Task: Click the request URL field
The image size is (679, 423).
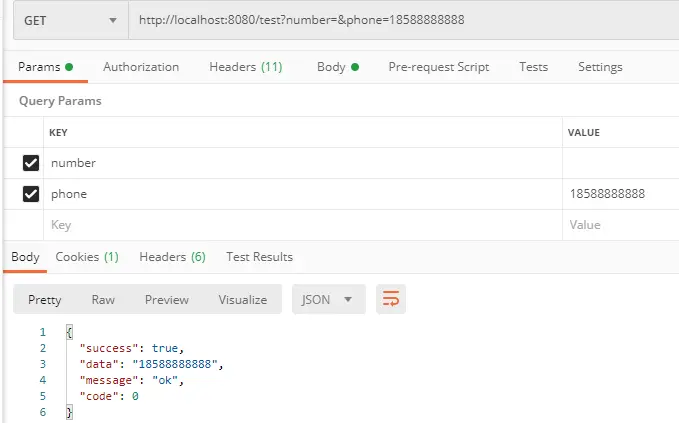Action: point(404,20)
